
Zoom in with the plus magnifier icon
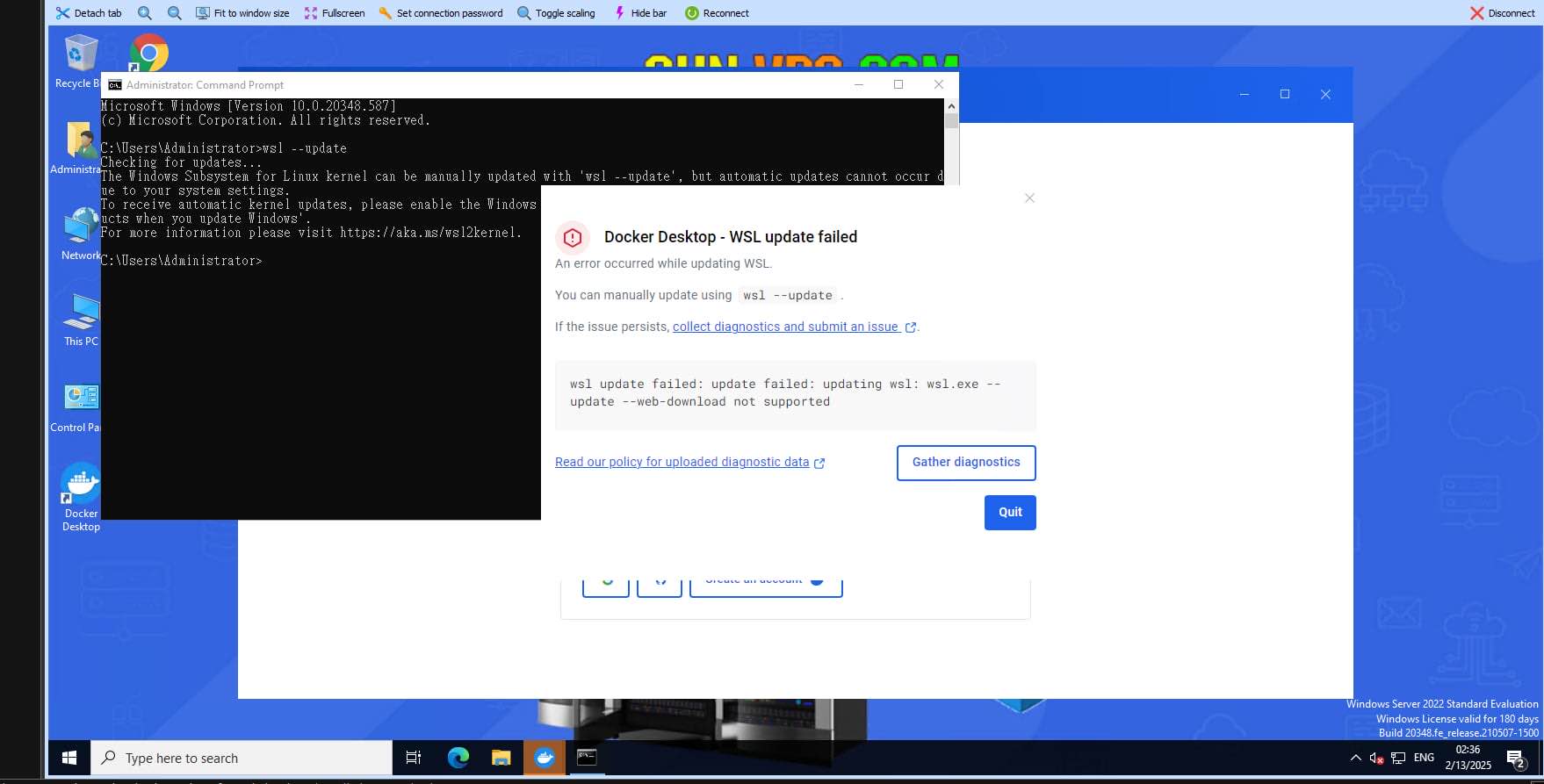(x=145, y=13)
